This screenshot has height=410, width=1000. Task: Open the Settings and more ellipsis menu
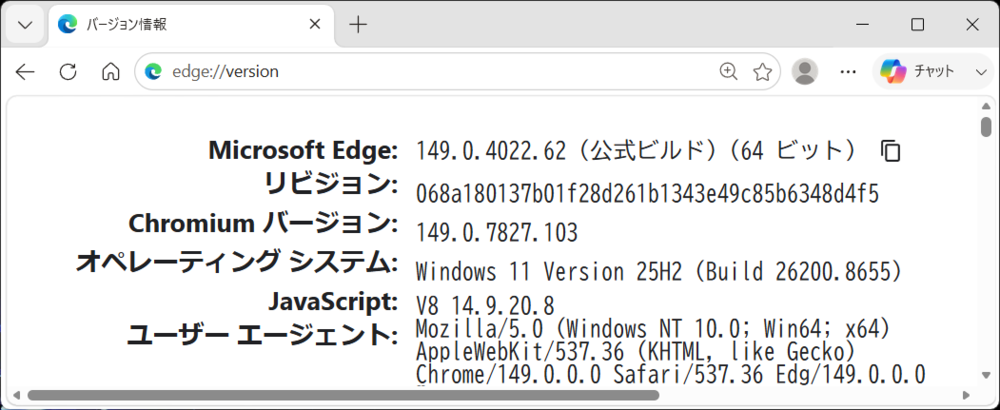tap(848, 71)
